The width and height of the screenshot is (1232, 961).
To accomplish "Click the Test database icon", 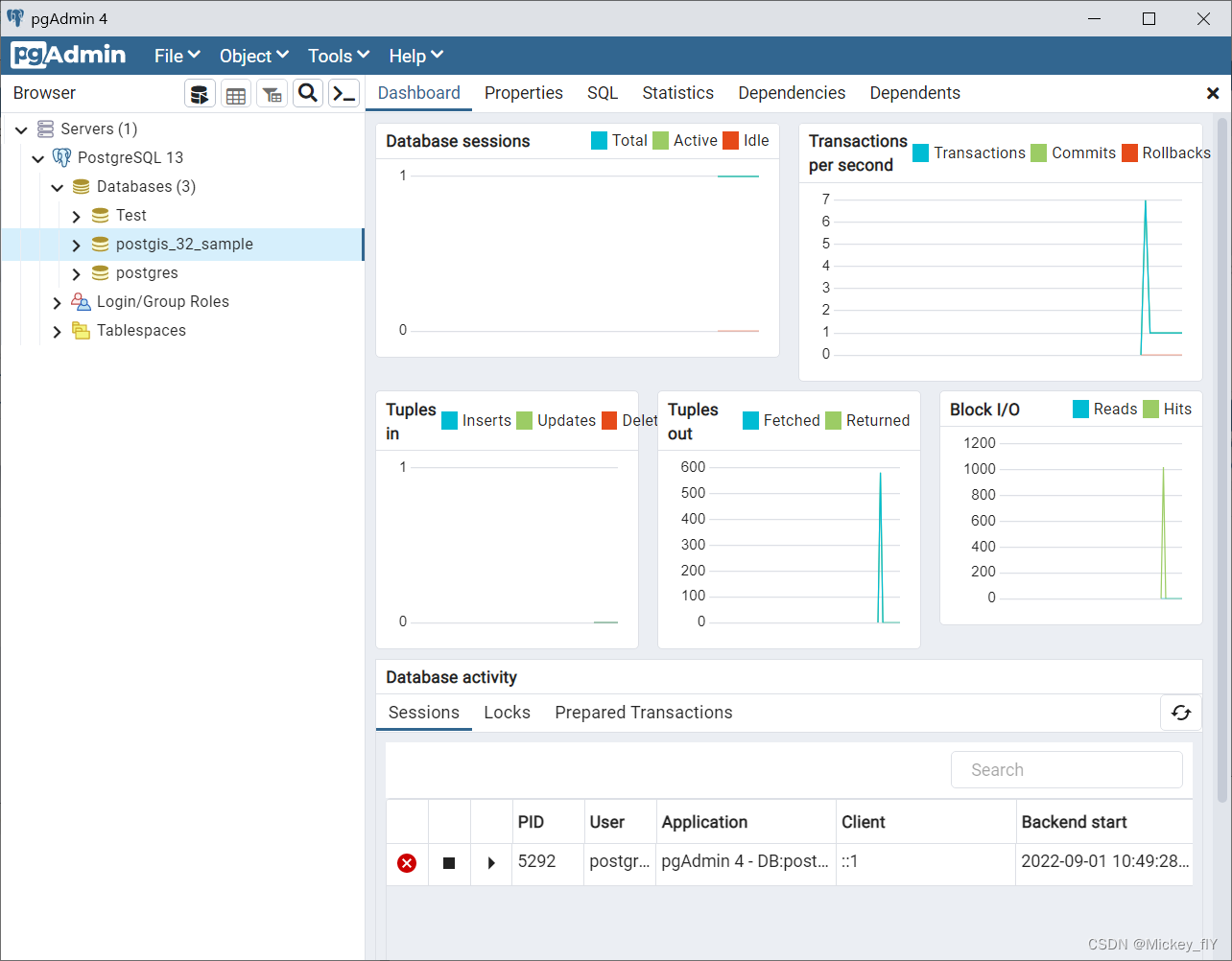I will (x=100, y=215).
